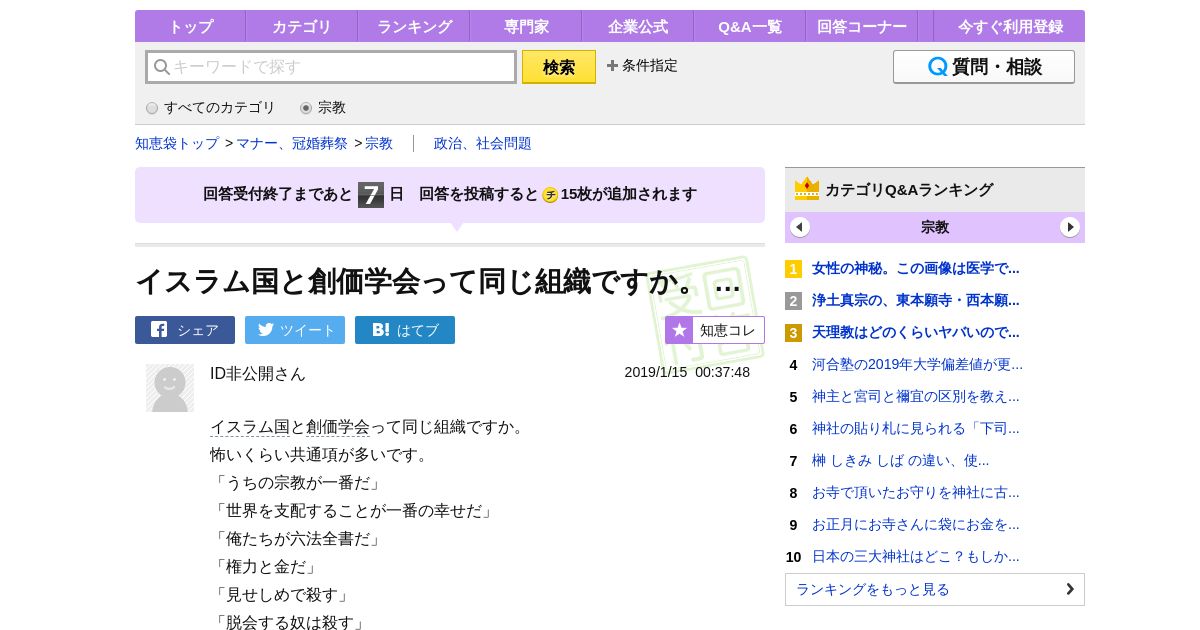1200x630 pixels.
Task: Add to 知恵コレ via its text label
Action: 728,330
